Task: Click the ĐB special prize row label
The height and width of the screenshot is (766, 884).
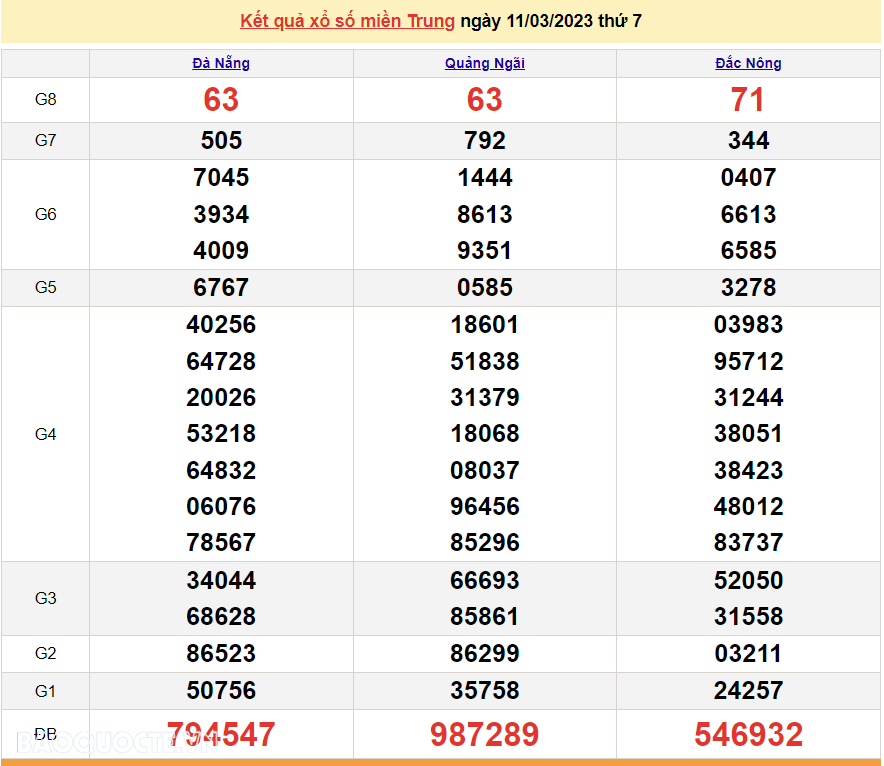Action: click(46, 734)
